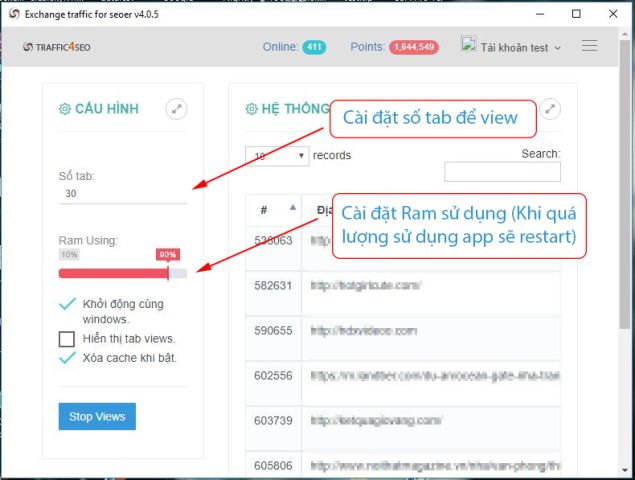635x480 pixels.
Task: Click the Ram Using slider handle at 90%
Action: click(168, 273)
